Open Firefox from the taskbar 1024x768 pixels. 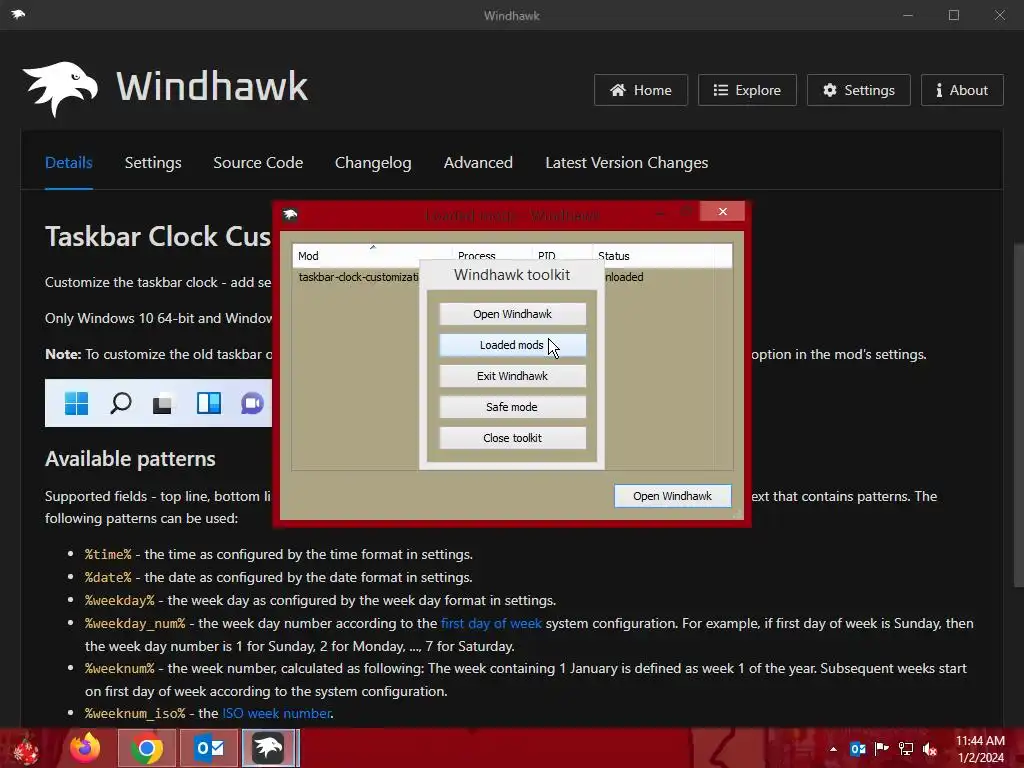(x=86, y=748)
